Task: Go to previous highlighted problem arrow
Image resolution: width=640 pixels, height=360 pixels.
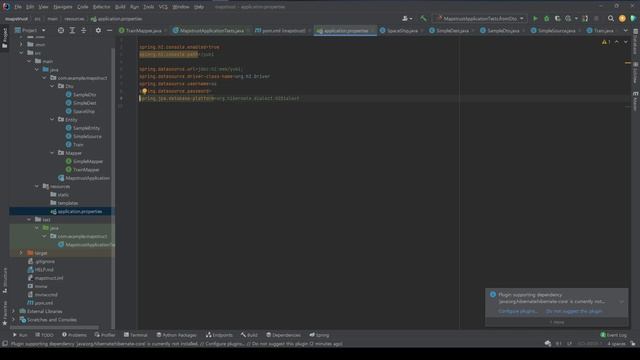Action: tap(617, 42)
